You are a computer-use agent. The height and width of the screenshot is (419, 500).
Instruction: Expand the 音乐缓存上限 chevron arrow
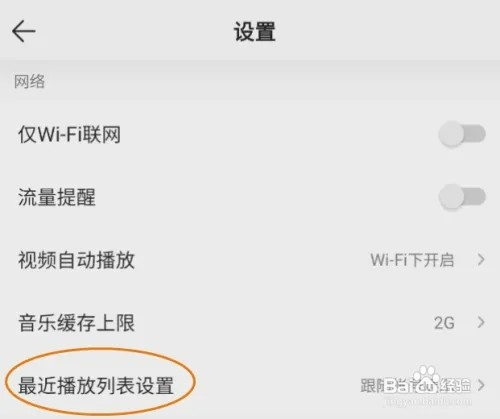pyautogui.click(x=481, y=322)
